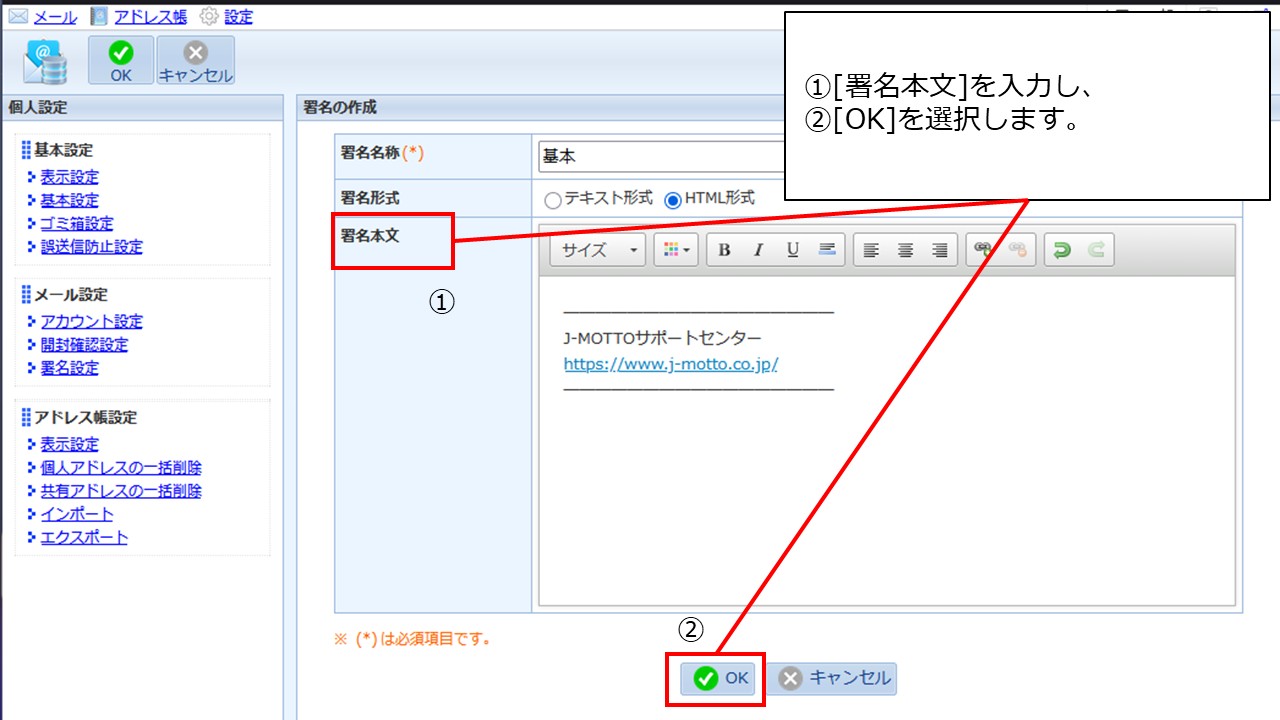This screenshot has width=1280, height=720.
Task: Click the OK button below the signature form
Action: coord(720,679)
